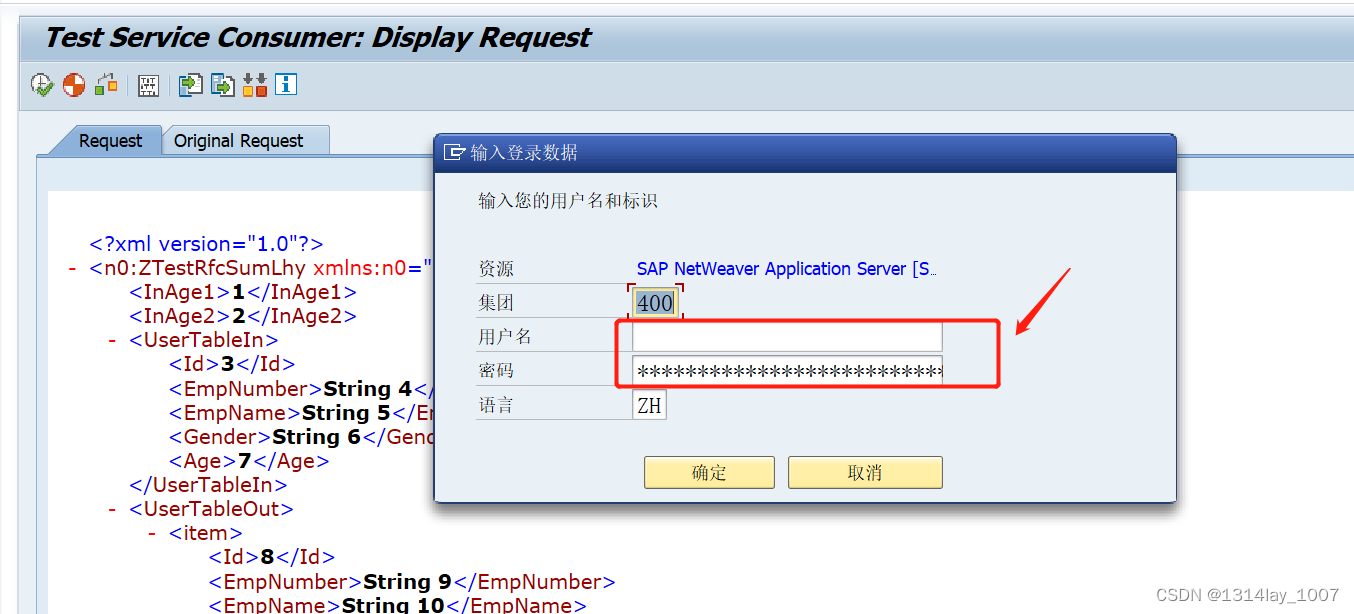Open the blue information icon
The width and height of the screenshot is (1354, 614).
(x=286, y=85)
